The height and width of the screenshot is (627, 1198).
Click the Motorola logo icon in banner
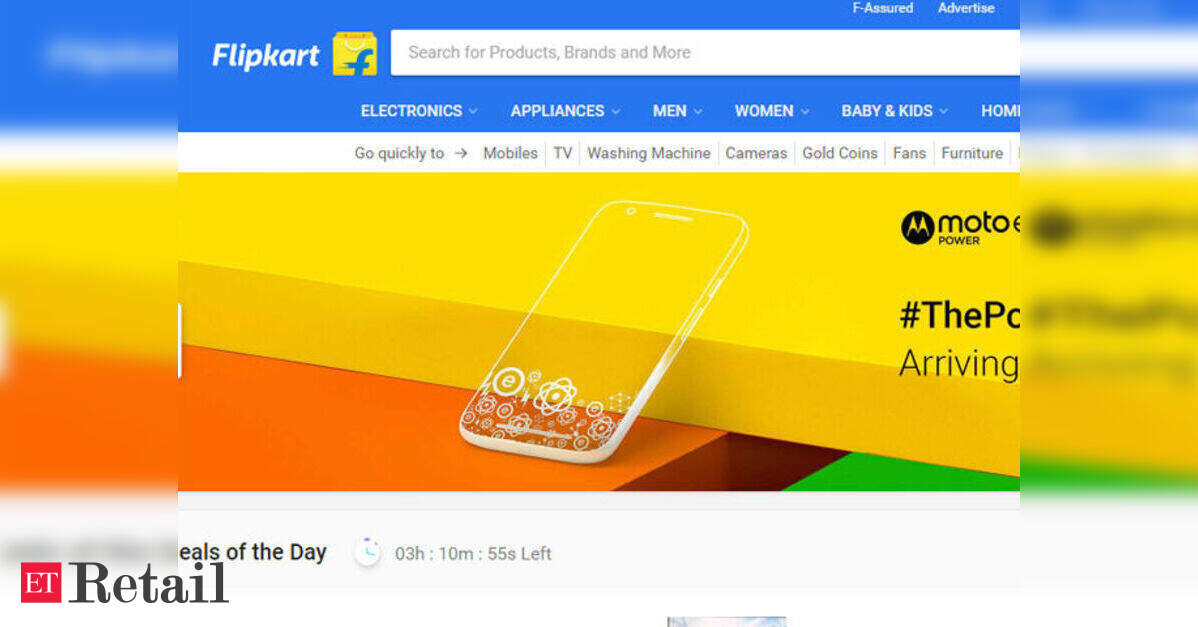coord(918,228)
